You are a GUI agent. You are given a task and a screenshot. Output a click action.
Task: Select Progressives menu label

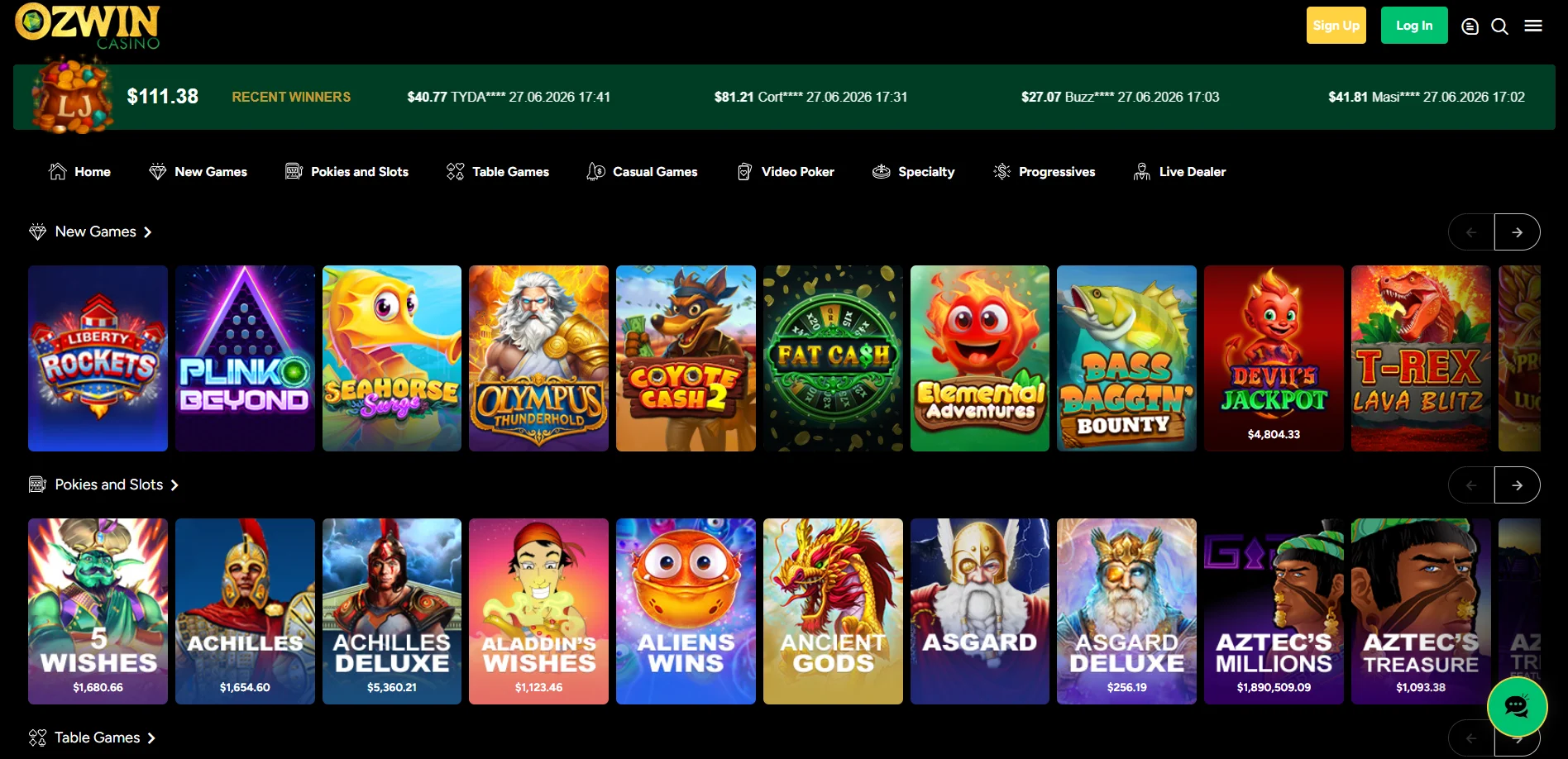click(x=1057, y=171)
